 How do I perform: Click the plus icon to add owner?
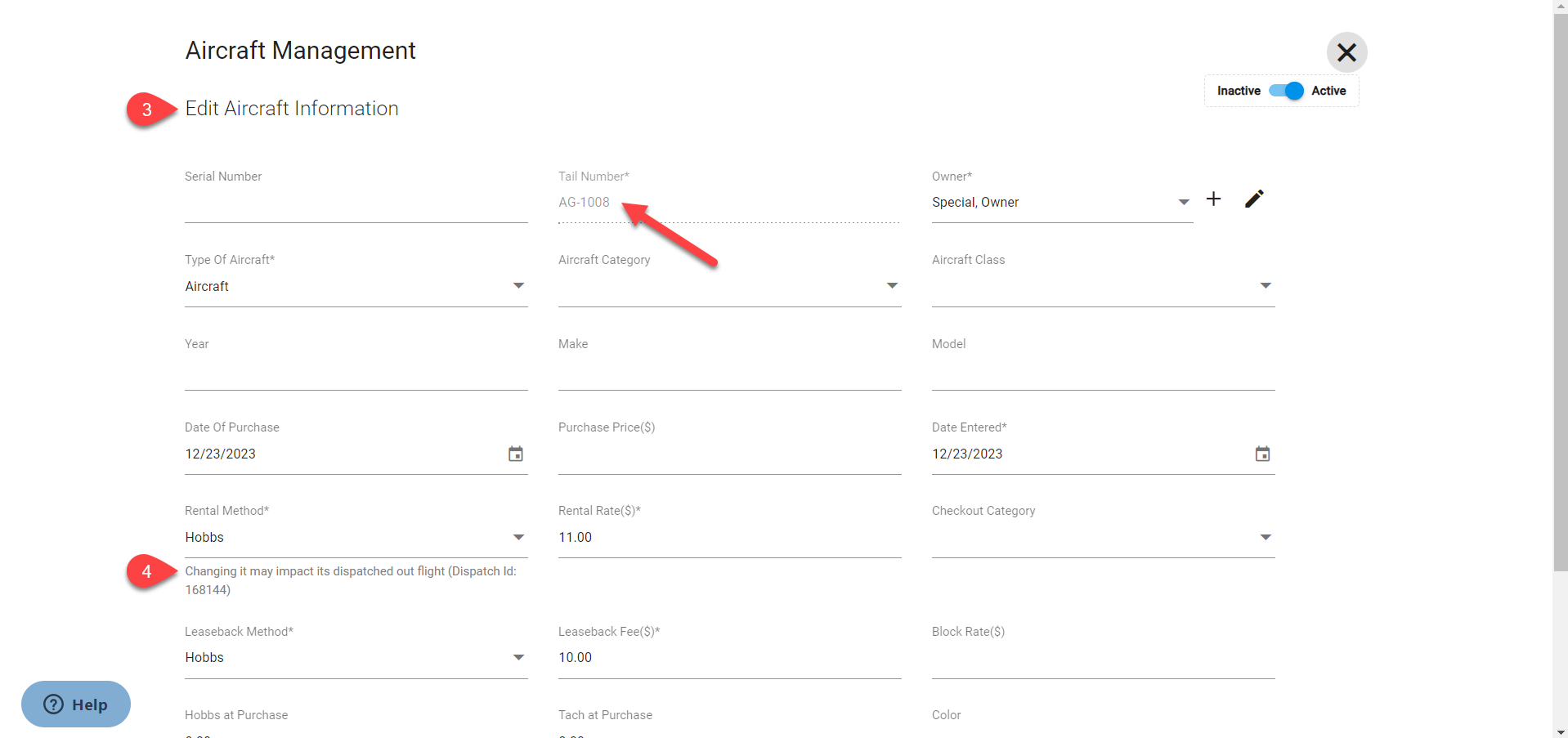point(1213,199)
